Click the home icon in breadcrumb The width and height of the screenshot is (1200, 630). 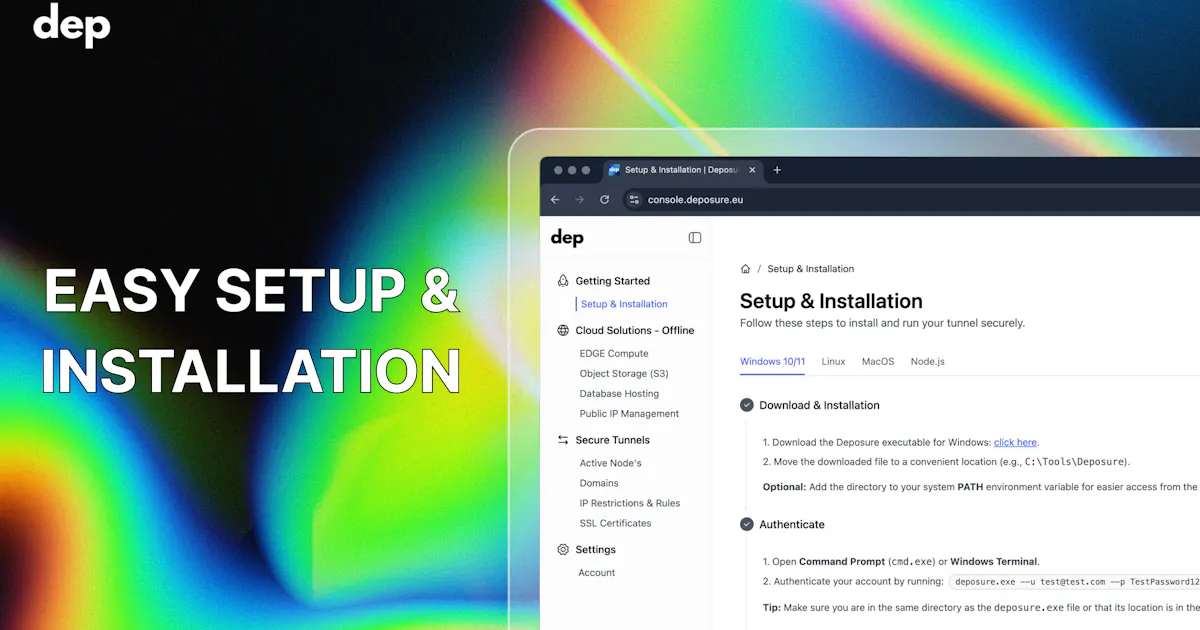coord(745,269)
